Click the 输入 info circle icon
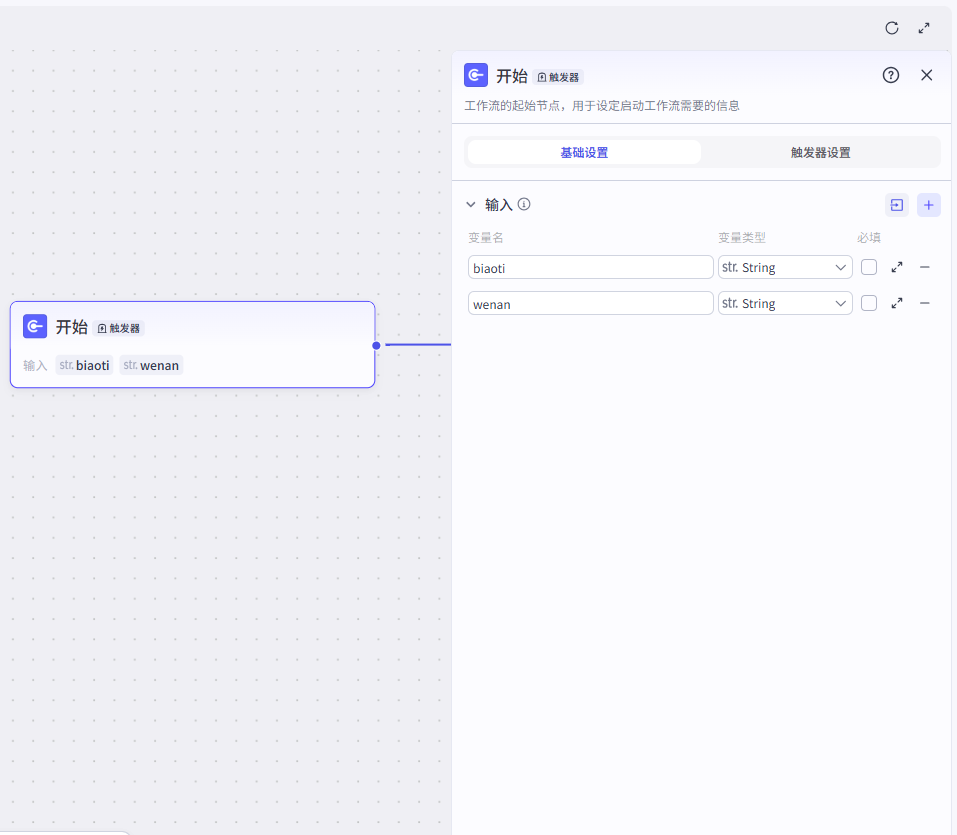 tap(524, 204)
